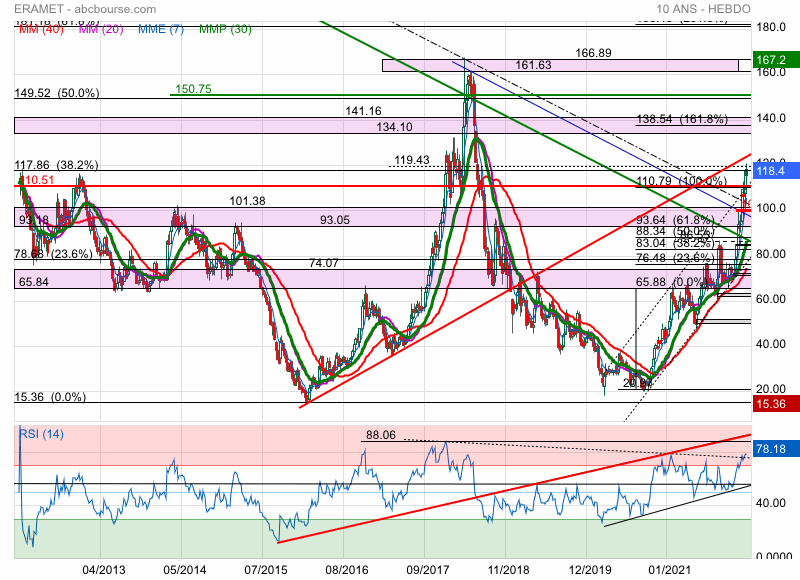
Task: Click the 04/2013 date axis label
Action: click(x=104, y=570)
